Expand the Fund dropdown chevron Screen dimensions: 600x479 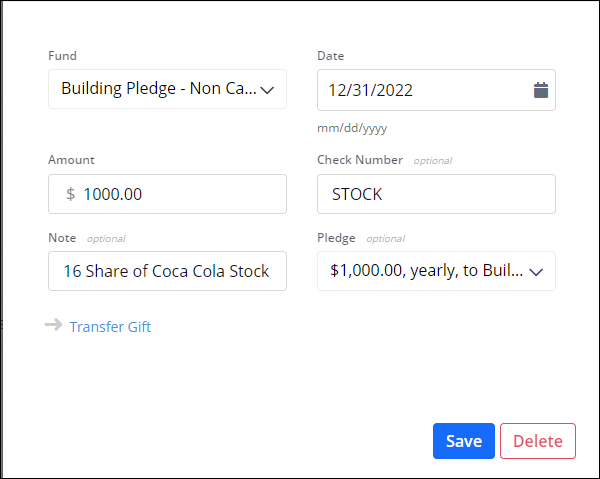tap(267, 89)
